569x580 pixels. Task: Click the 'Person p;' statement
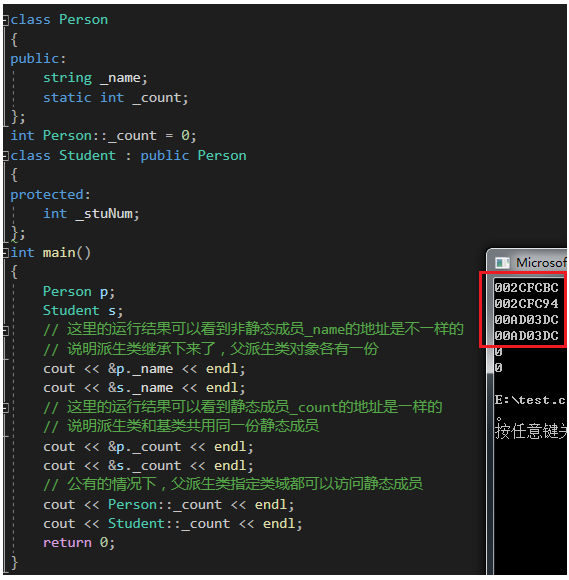coord(79,292)
